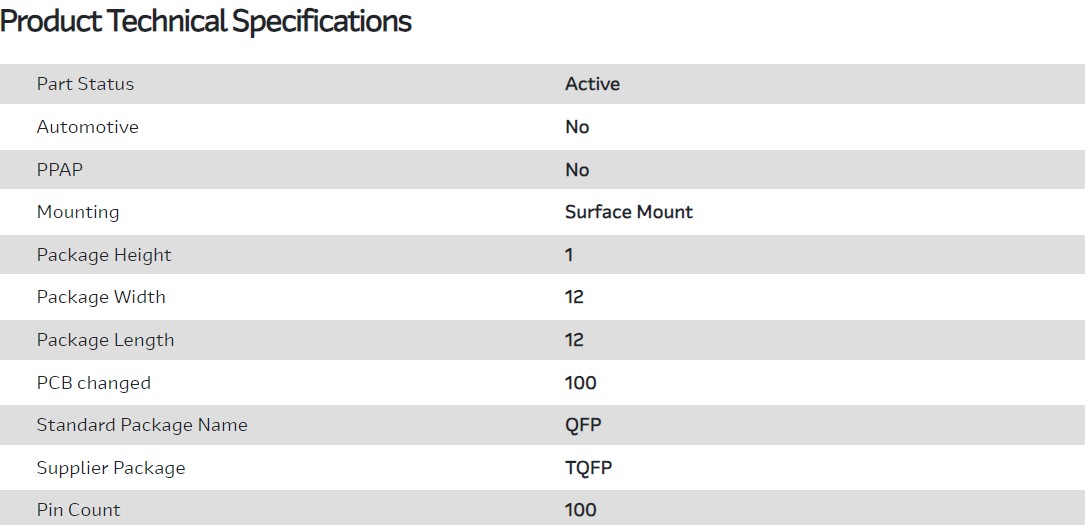Select the Automotive row label

[x=87, y=127]
